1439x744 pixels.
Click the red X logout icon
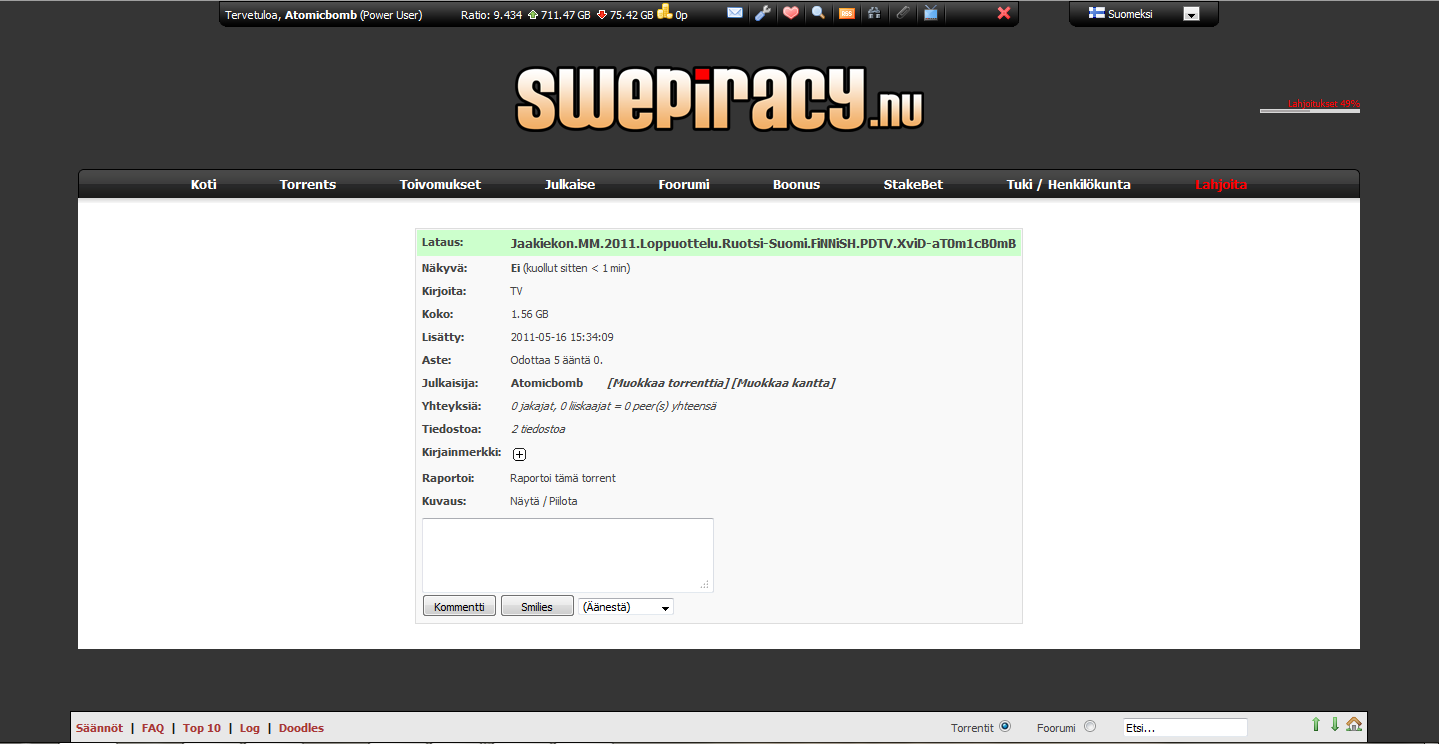(1004, 14)
